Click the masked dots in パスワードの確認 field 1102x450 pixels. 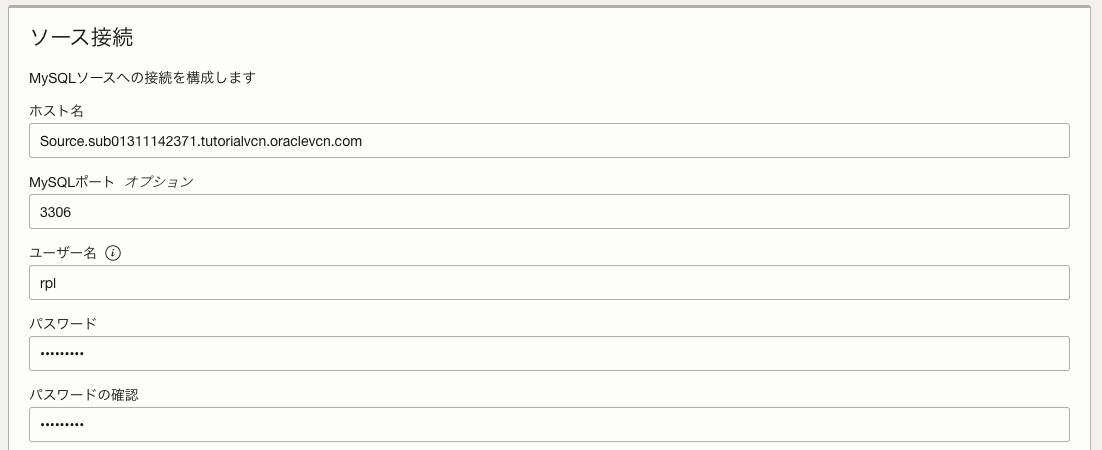point(62,425)
